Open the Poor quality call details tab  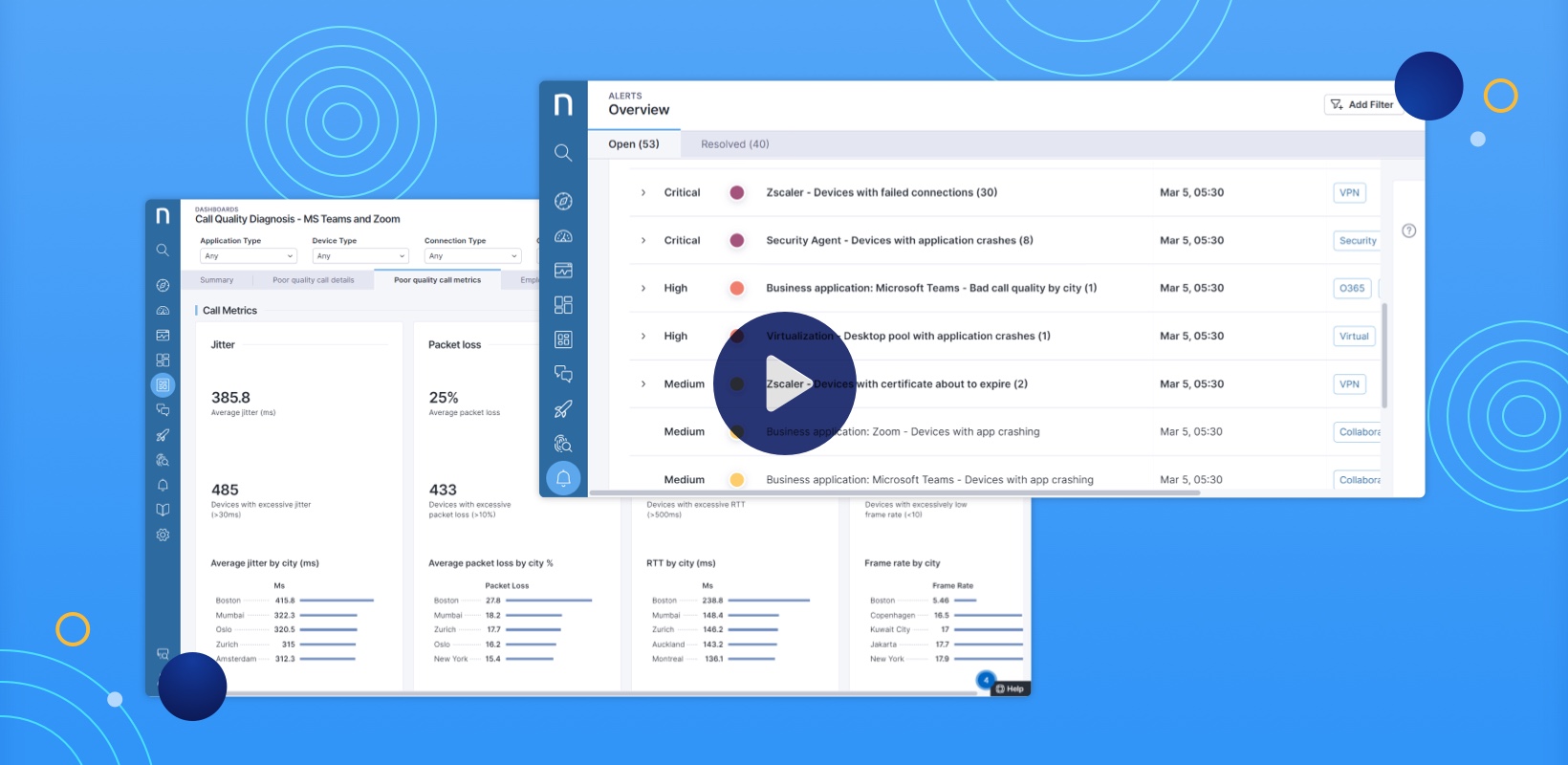(x=314, y=280)
